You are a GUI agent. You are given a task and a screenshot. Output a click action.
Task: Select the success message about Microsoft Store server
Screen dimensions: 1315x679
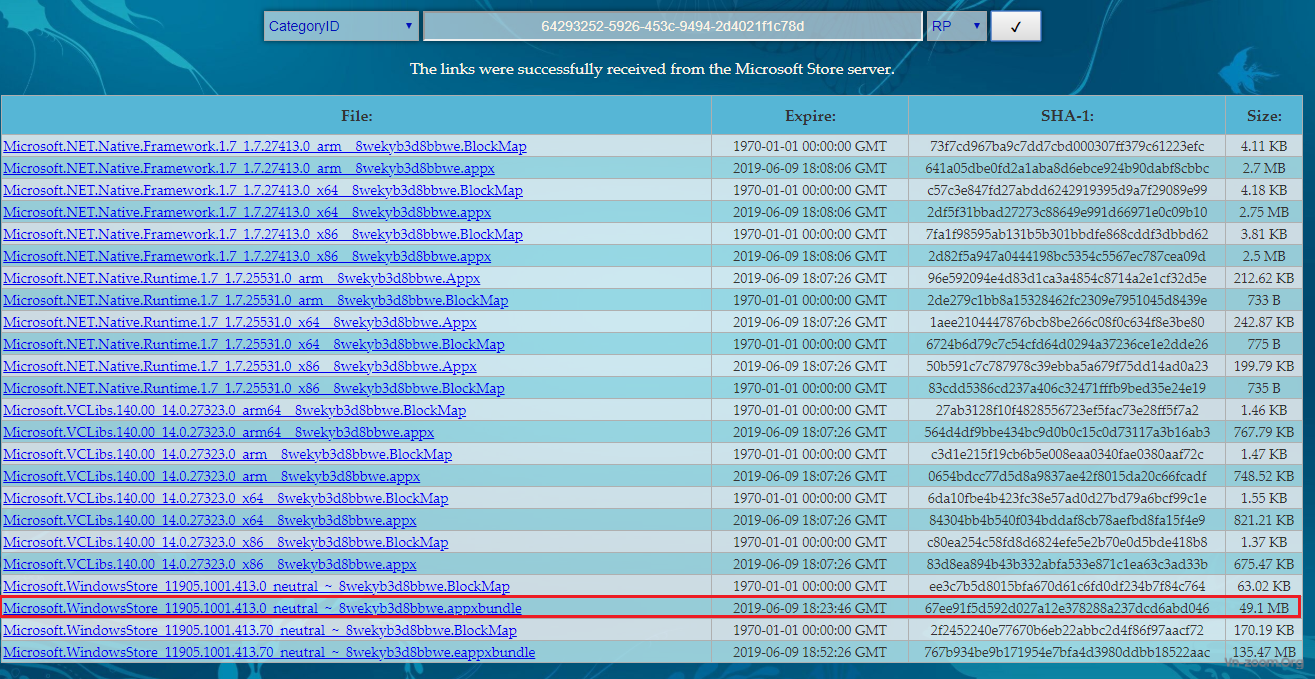pos(652,69)
